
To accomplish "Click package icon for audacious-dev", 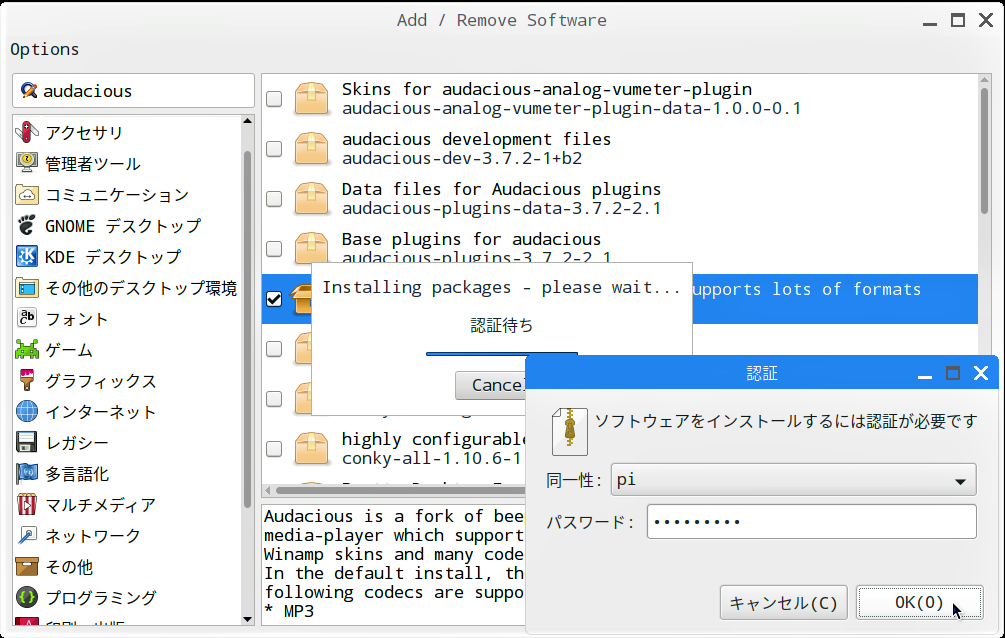I will (311, 148).
